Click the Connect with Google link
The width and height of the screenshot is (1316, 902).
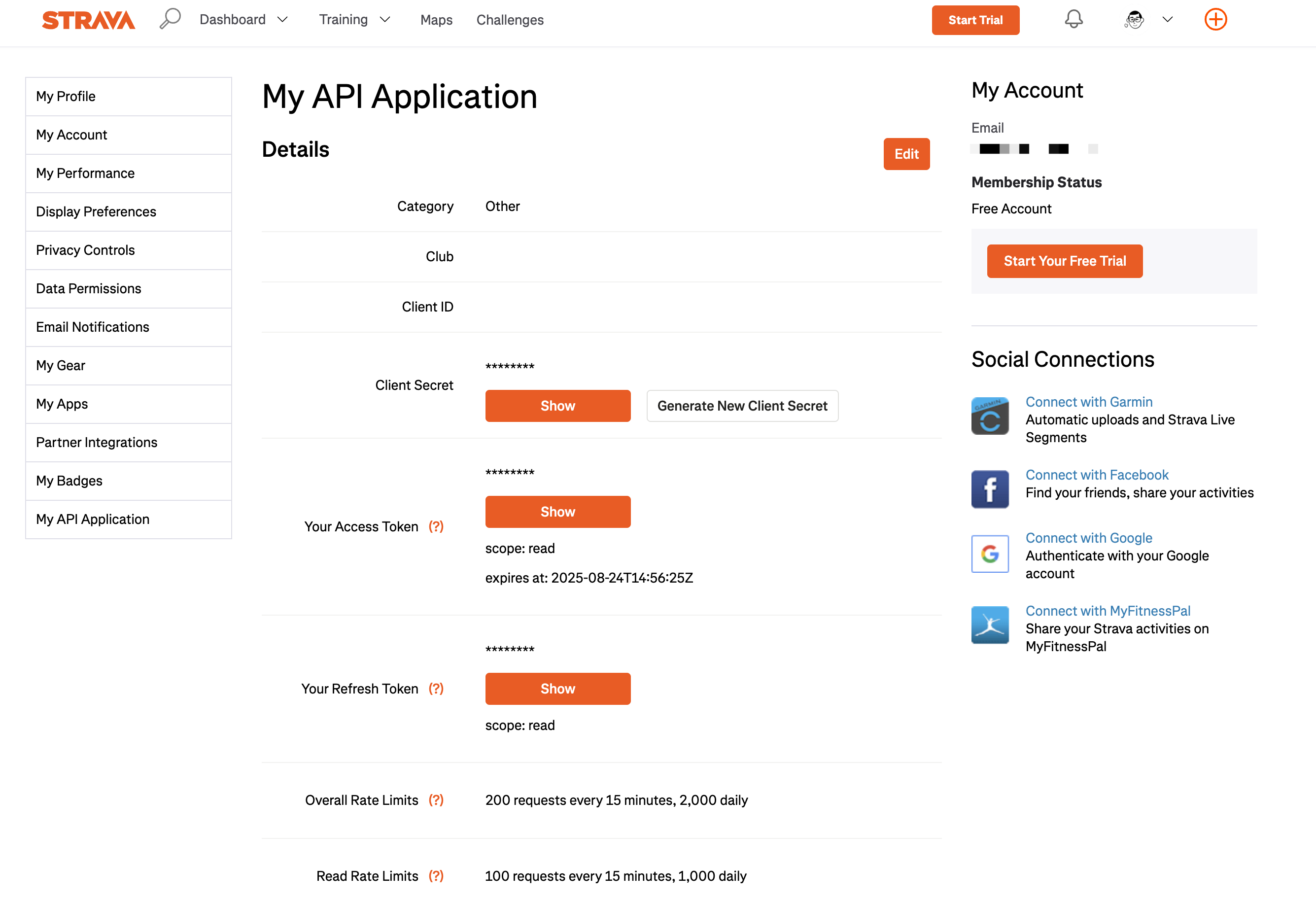click(x=1088, y=538)
